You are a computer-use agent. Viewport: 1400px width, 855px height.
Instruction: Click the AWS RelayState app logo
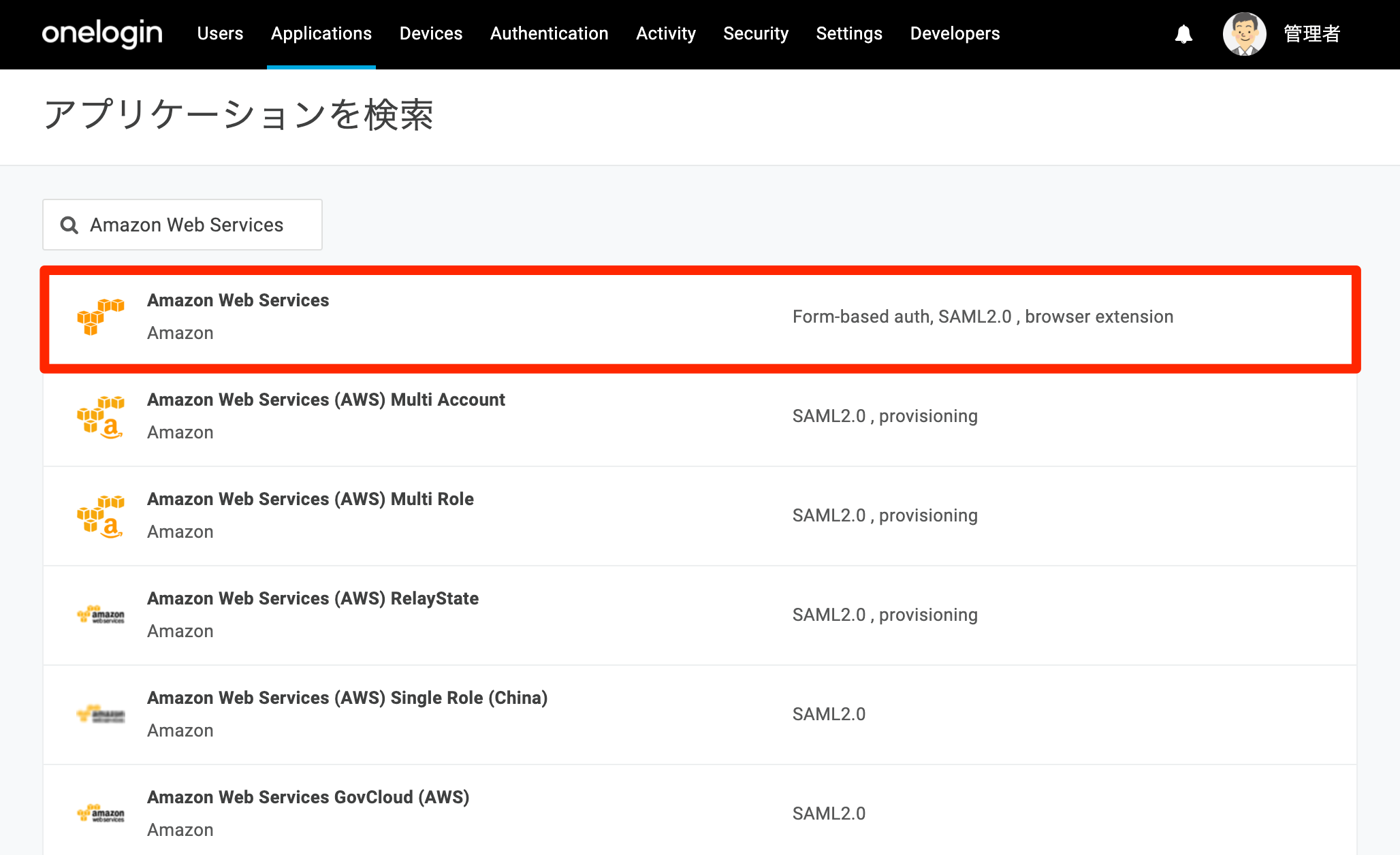click(101, 615)
